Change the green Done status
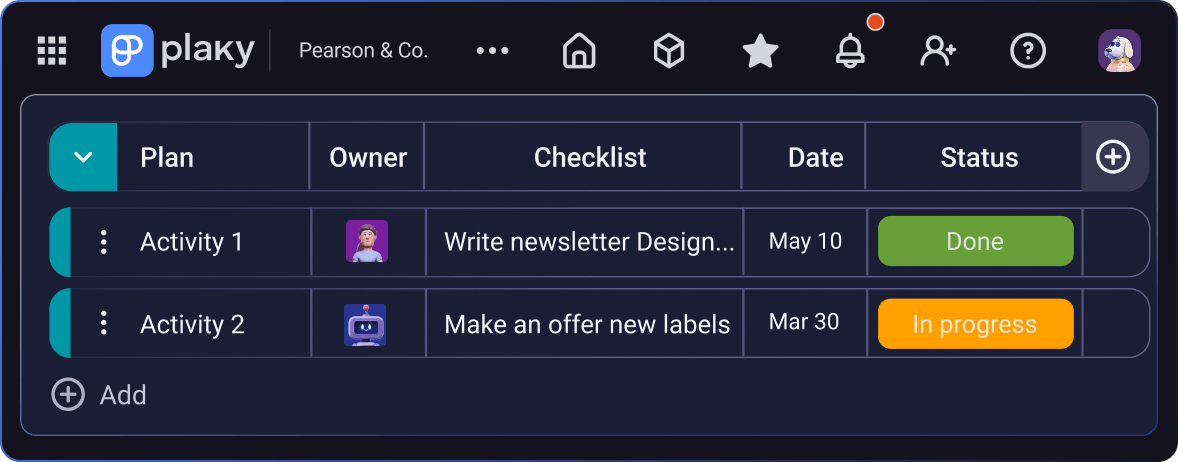1178x462 pixels. coord(975,242)
